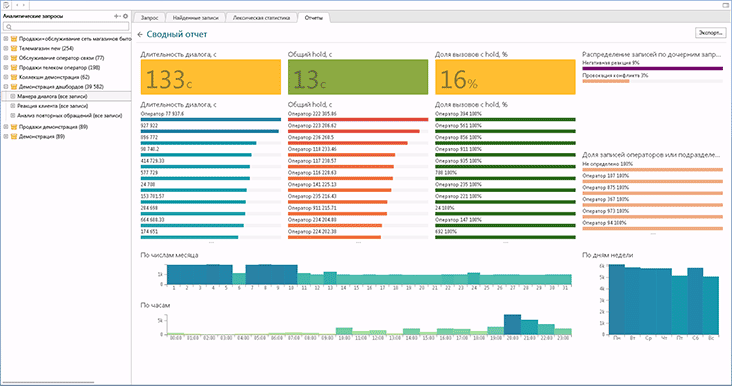Switch to the Запрос tab
Viewport: 732px width, 386px height.
tap(149, 18)
